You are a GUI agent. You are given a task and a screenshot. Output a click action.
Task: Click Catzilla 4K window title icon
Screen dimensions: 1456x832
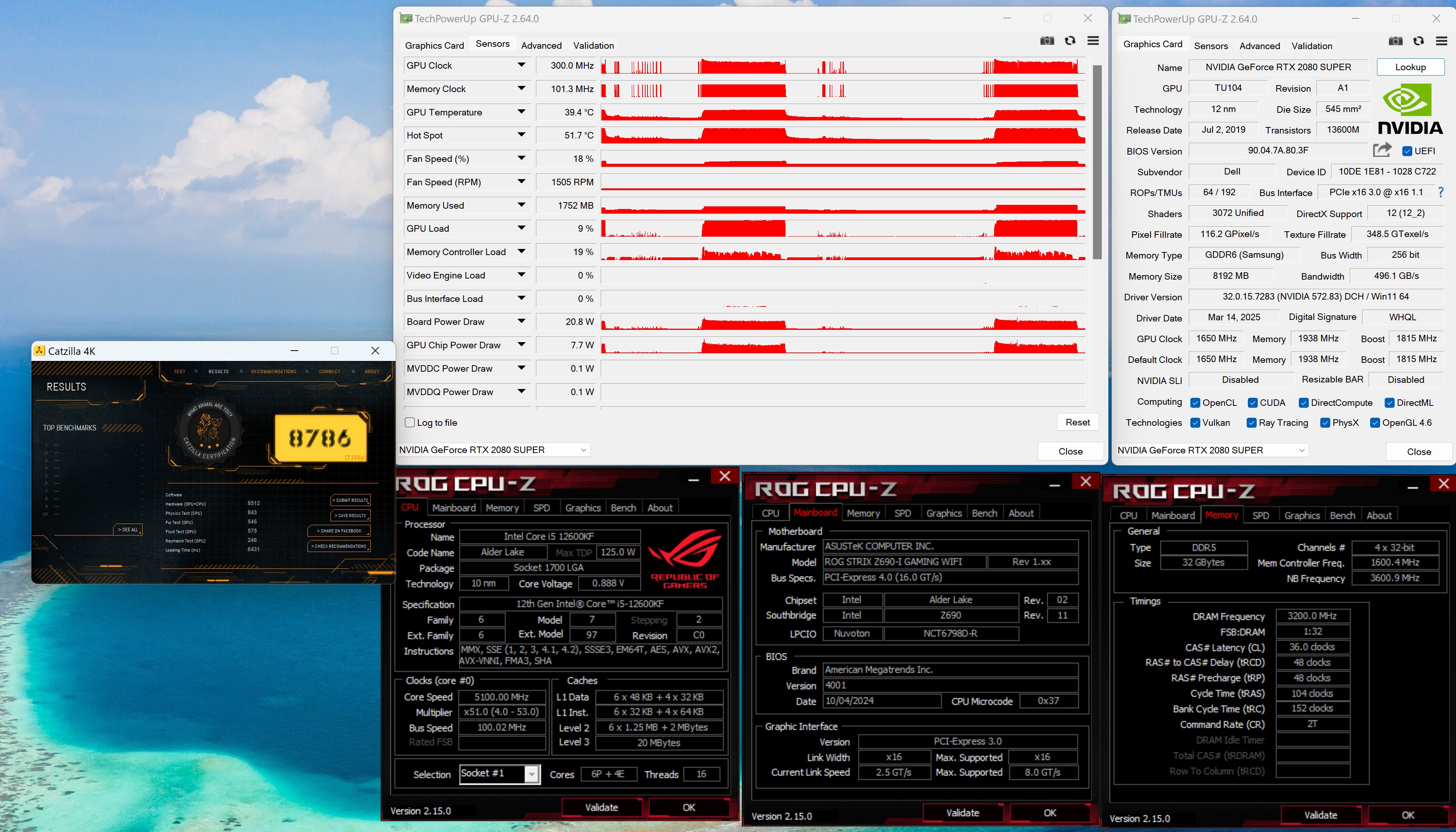click(39, 350)
